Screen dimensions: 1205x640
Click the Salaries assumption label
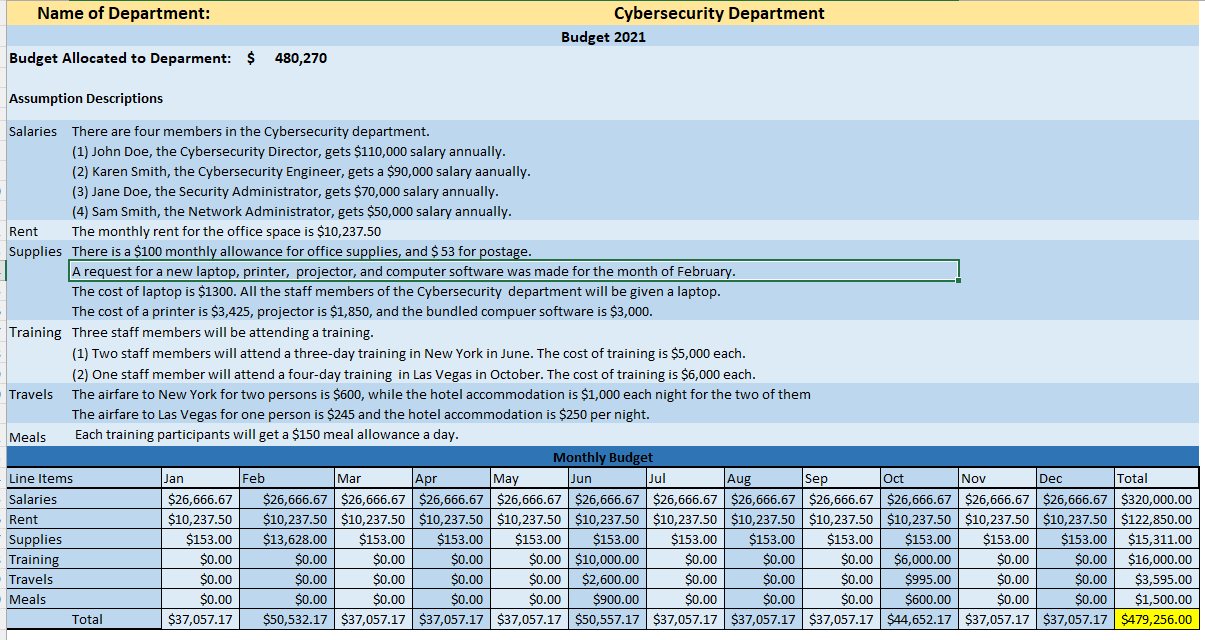coord(33,131)
